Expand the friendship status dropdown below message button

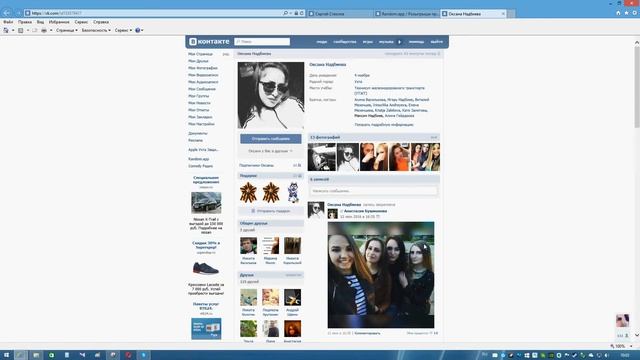271,151
